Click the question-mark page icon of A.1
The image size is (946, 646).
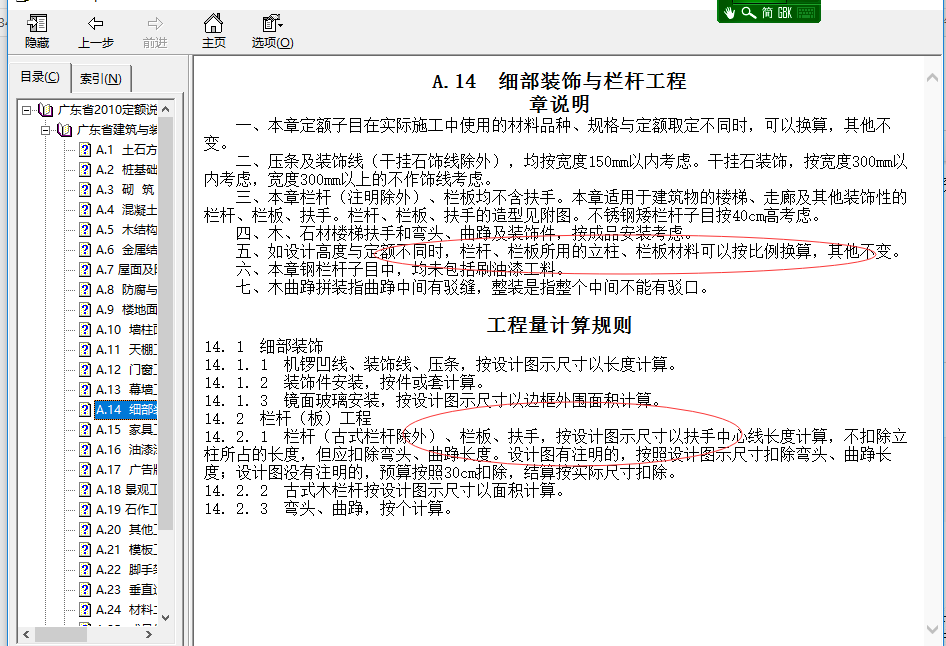point(85,150)
